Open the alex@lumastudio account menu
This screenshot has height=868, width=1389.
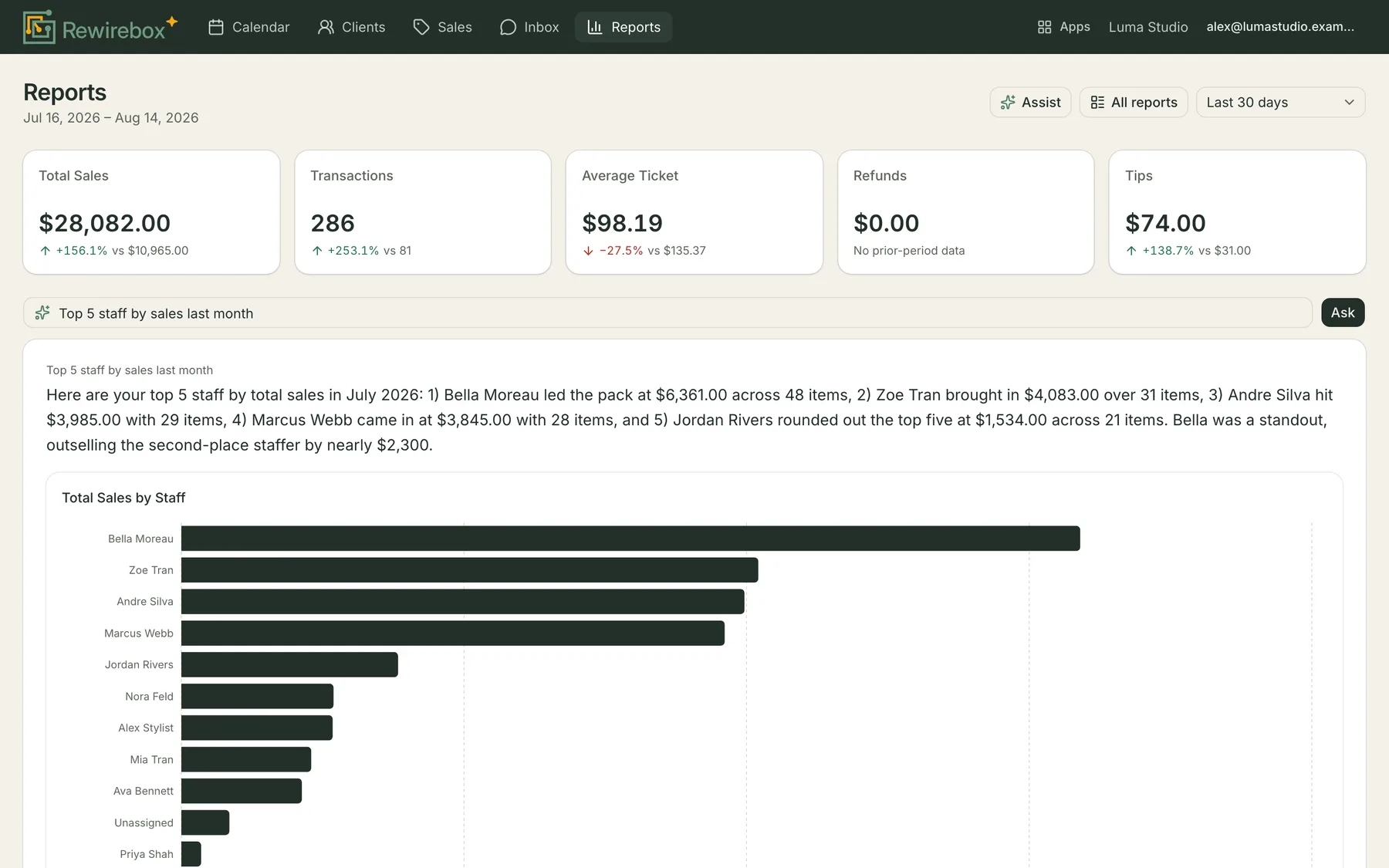pyautogui.click(x=1280, y=27)
